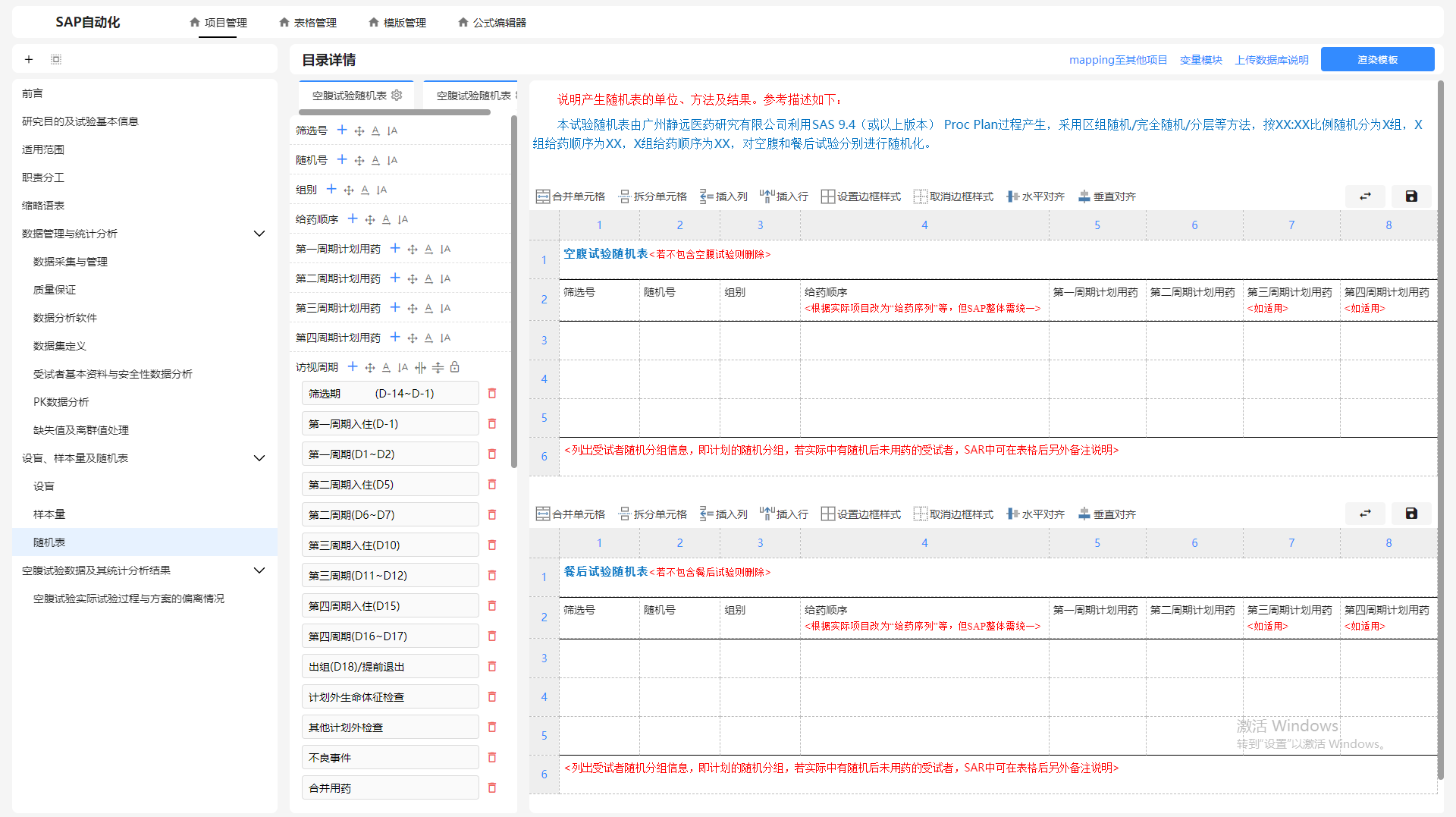Select PK数据分析 in the directory tree
Image resolution: width=1456 pixels, height=817 pixels.
(x=144, y=402)
